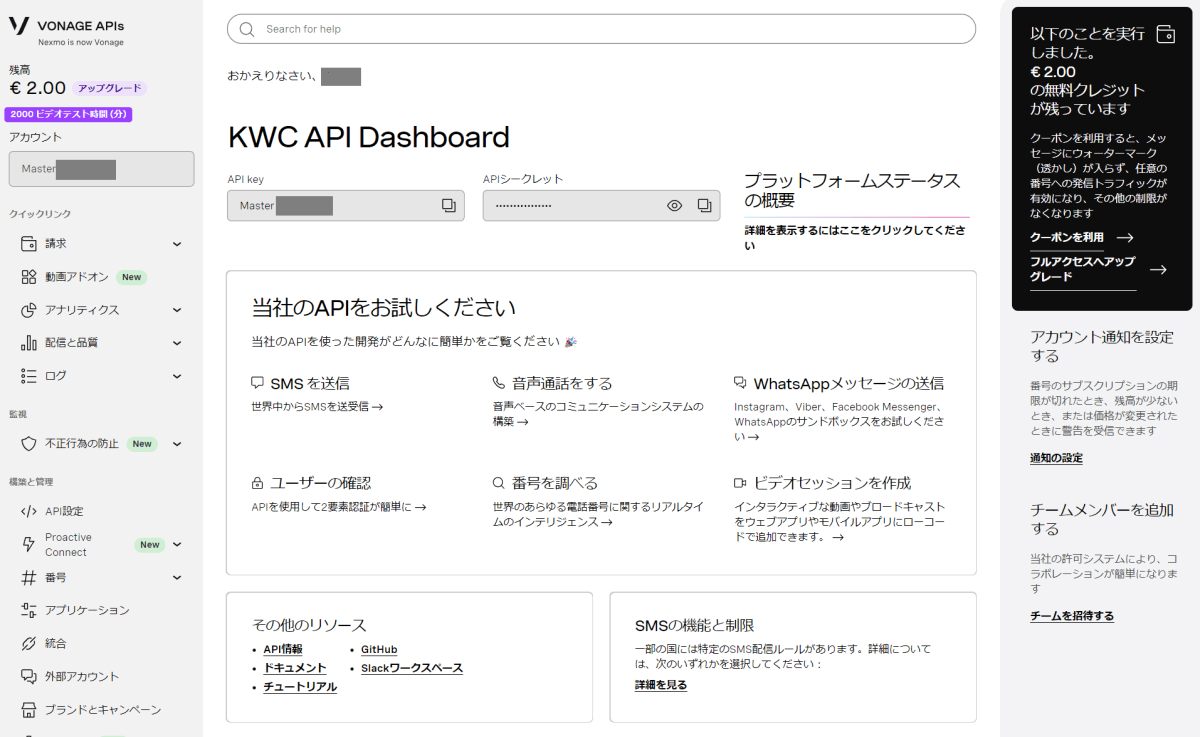Expand the アナリティクス menu chevron
The height and width of the screenshot is (737, 1200).
click(177, 310)
